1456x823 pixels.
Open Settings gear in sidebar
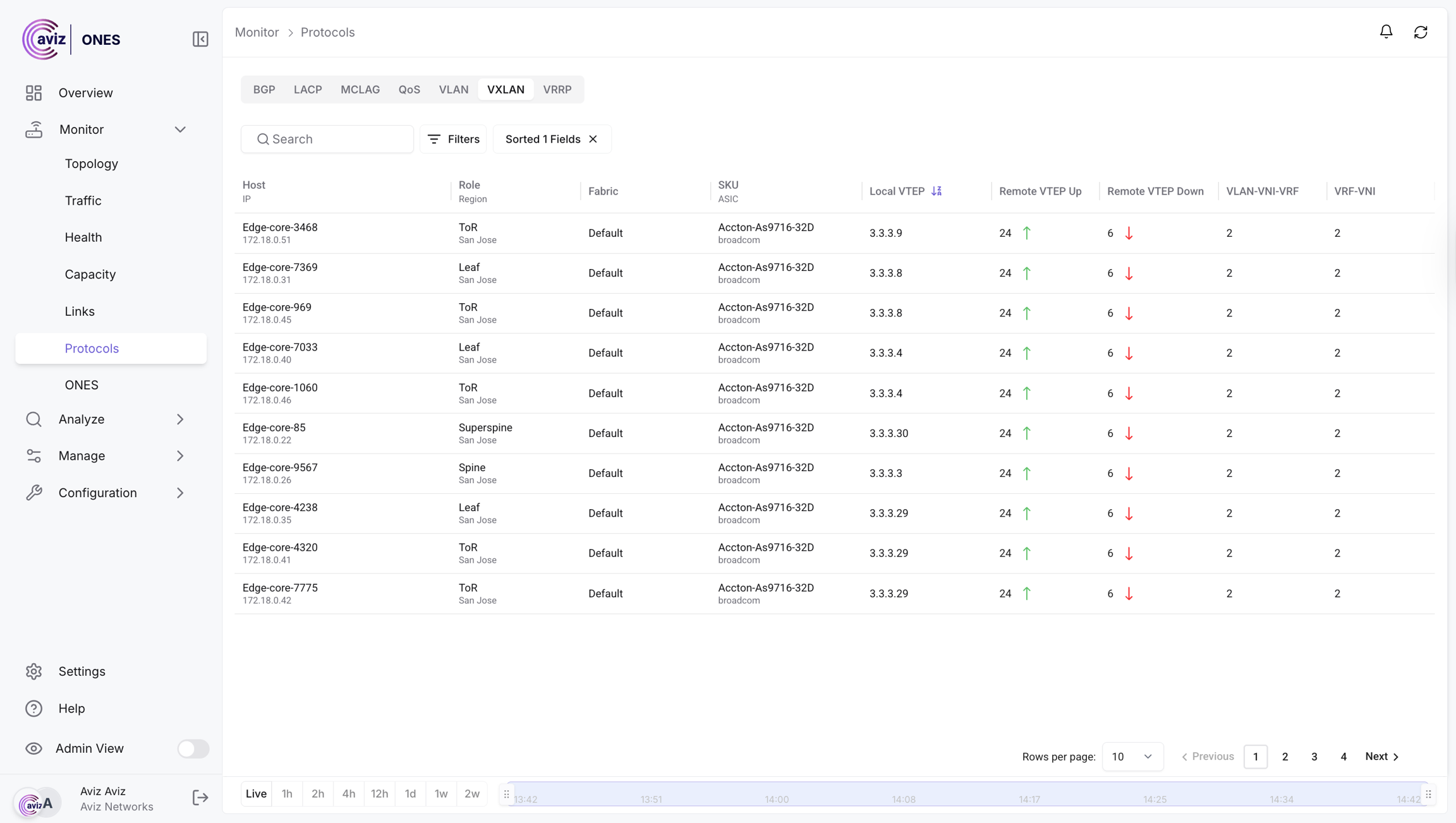[34, 671]
